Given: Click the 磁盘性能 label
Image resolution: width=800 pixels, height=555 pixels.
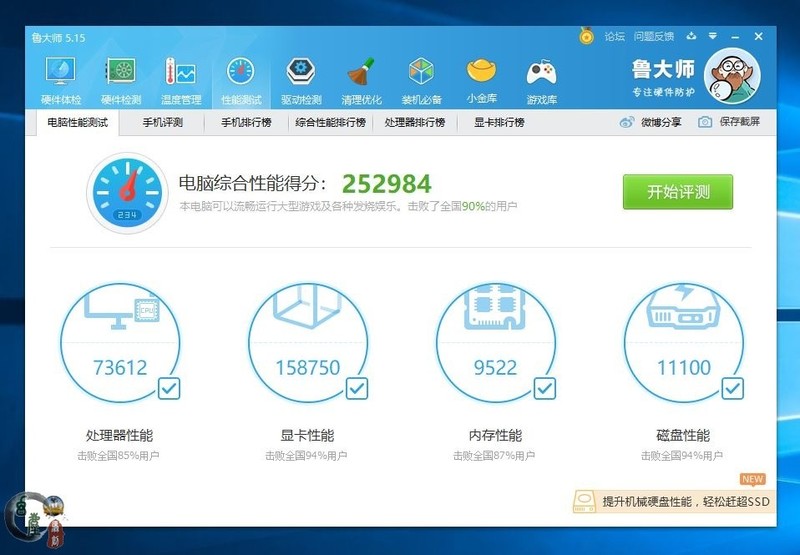Looking at the screenshot, I should [683, 435].
